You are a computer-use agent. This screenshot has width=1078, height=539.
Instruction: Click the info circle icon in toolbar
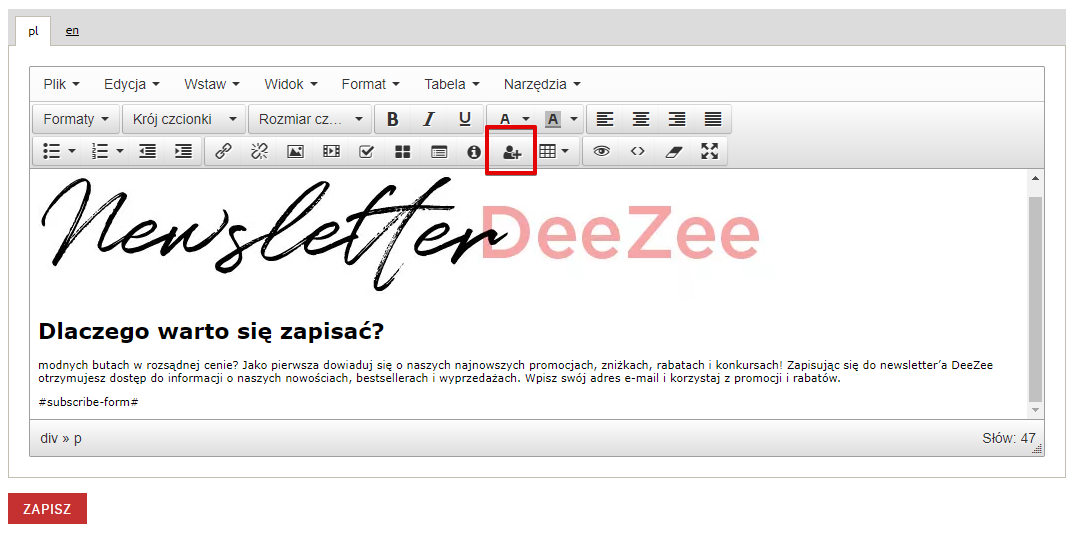click(474, 151)
